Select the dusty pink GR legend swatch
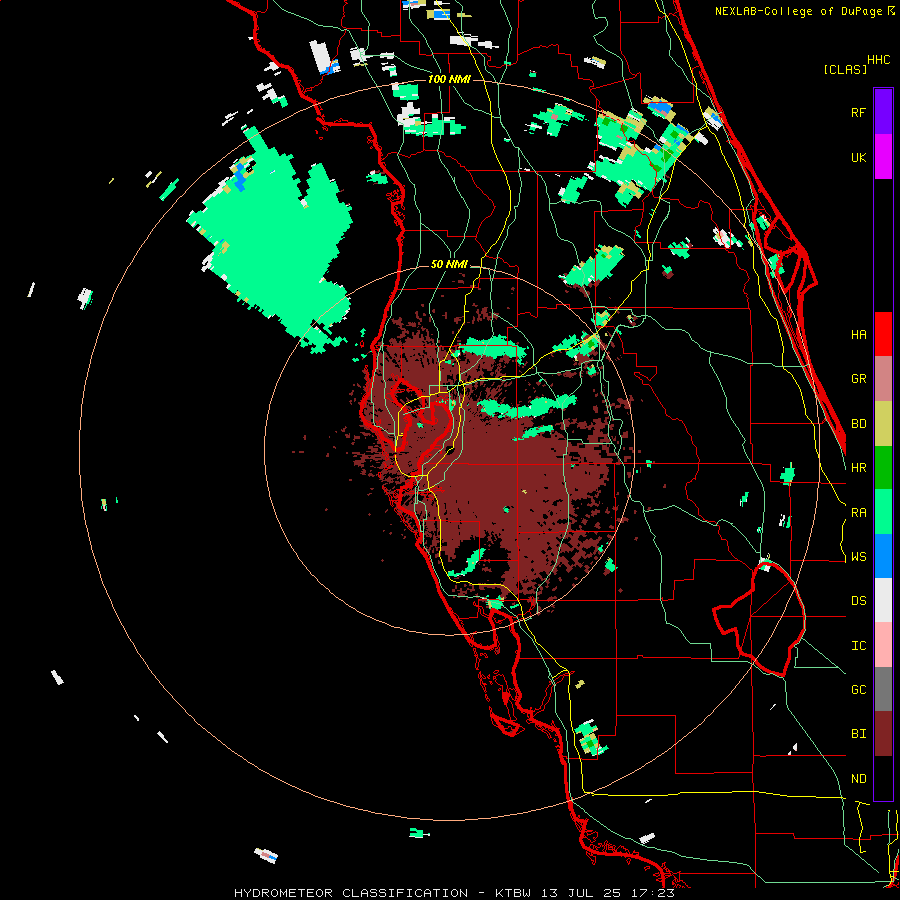Viewport: 900px width, 900px height. tap(883, 379)
